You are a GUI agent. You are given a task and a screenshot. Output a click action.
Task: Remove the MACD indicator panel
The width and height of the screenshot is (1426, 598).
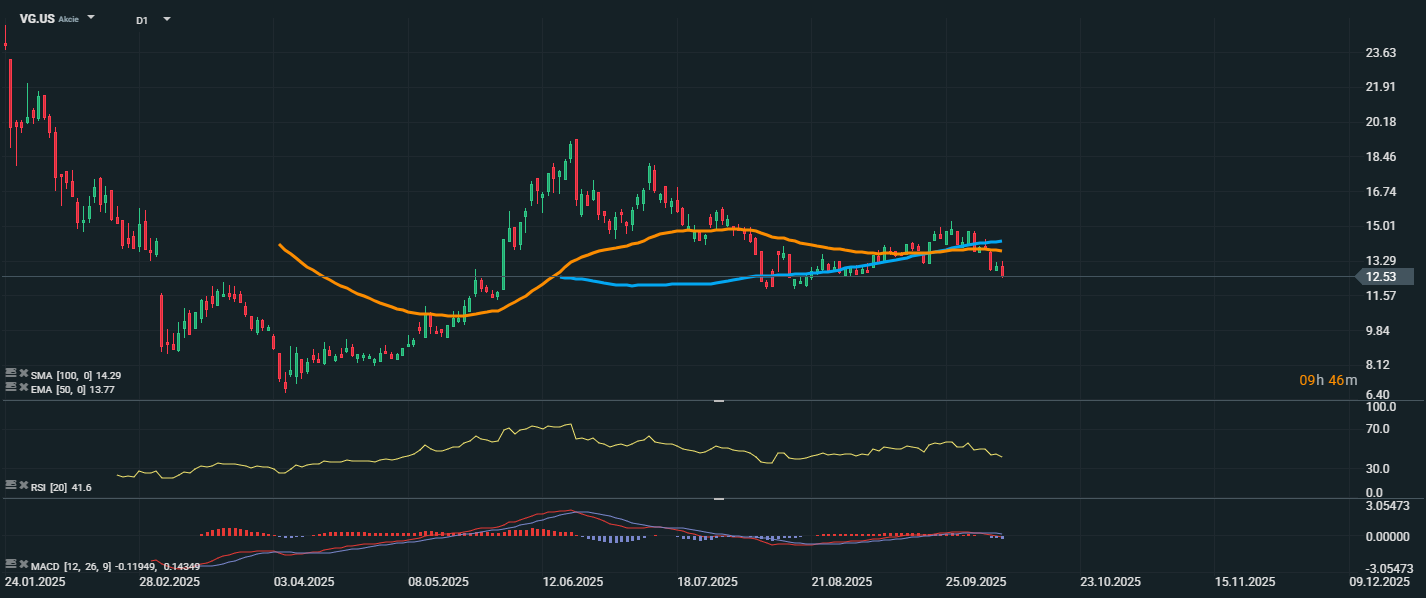(23, 564)
